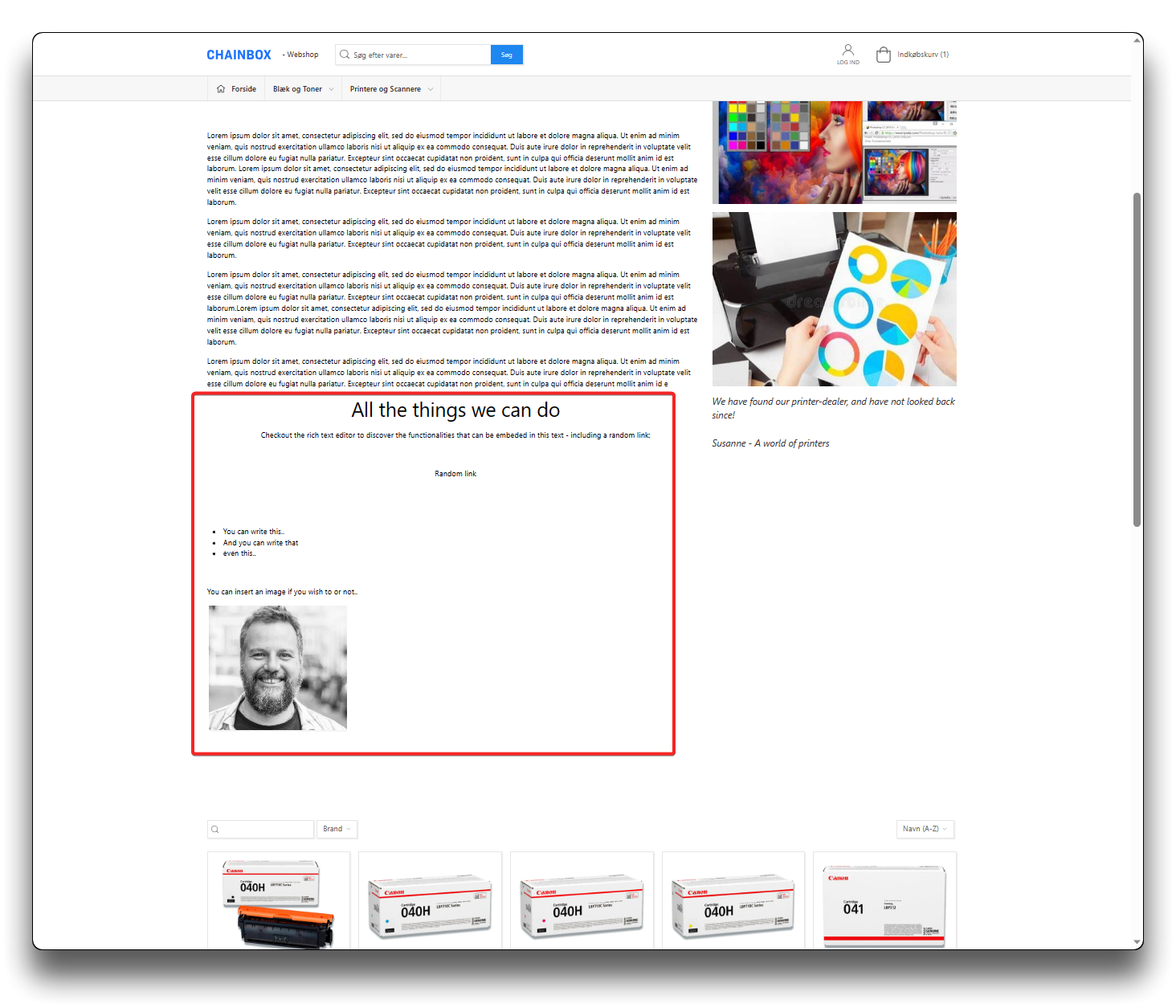The width and height of the screenshot is (1176, 1008).
Task: Focus the Søg efter varer search field
Action: (418, 55)
